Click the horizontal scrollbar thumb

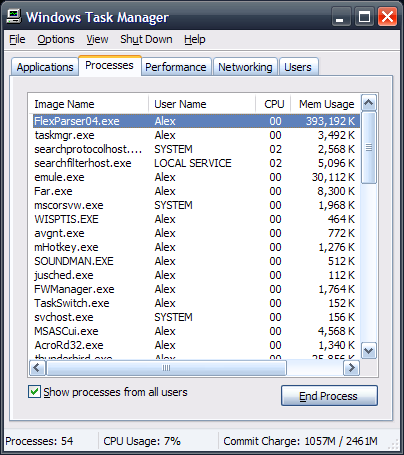[166, 368]
